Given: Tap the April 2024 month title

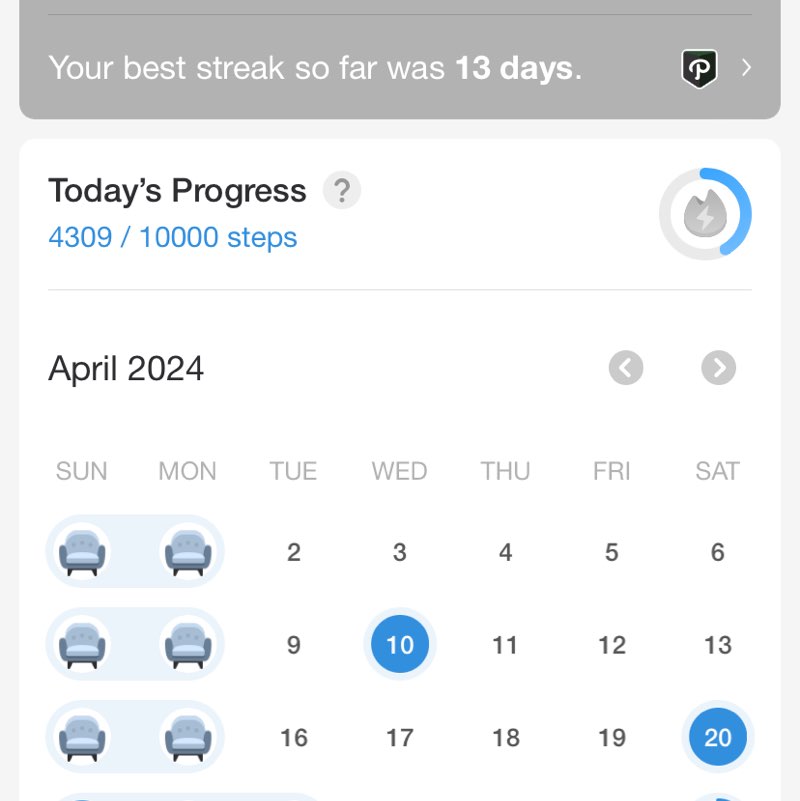Looking at the screenshot, I should [126, 369].
